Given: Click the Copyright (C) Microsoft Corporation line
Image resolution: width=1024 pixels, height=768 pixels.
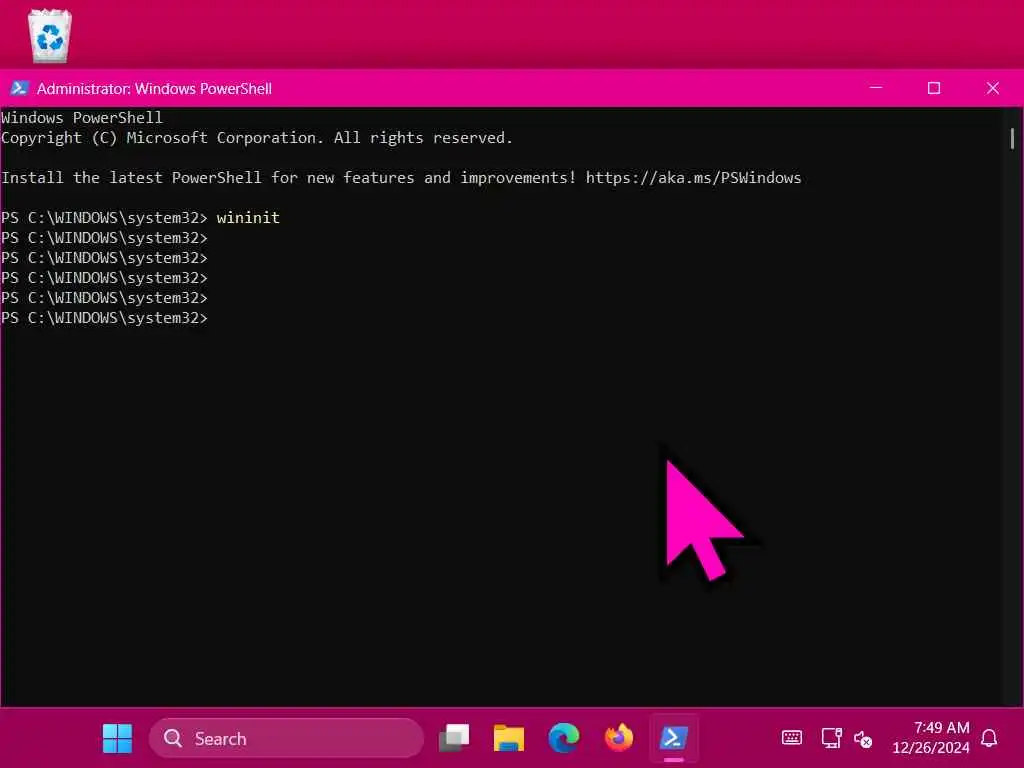Looking at the screenshot, I should (257, 138).
